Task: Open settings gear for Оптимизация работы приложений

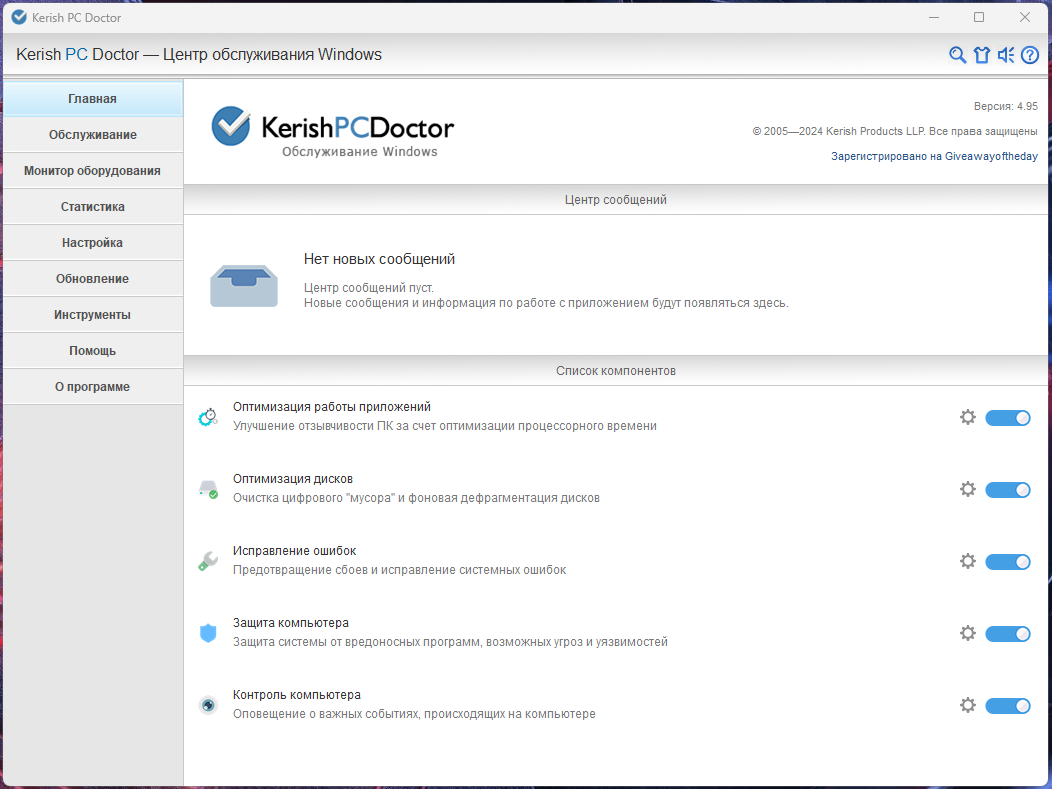Action: [x=967, y=417]
